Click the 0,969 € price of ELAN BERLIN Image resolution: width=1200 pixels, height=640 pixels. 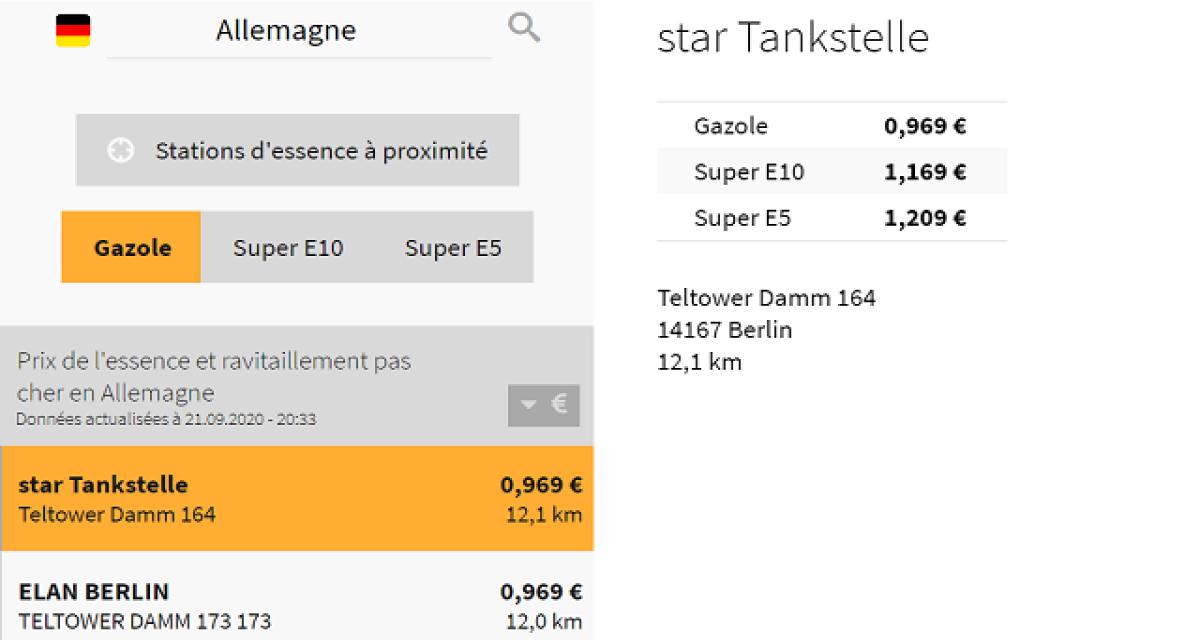tap(541, 592)
